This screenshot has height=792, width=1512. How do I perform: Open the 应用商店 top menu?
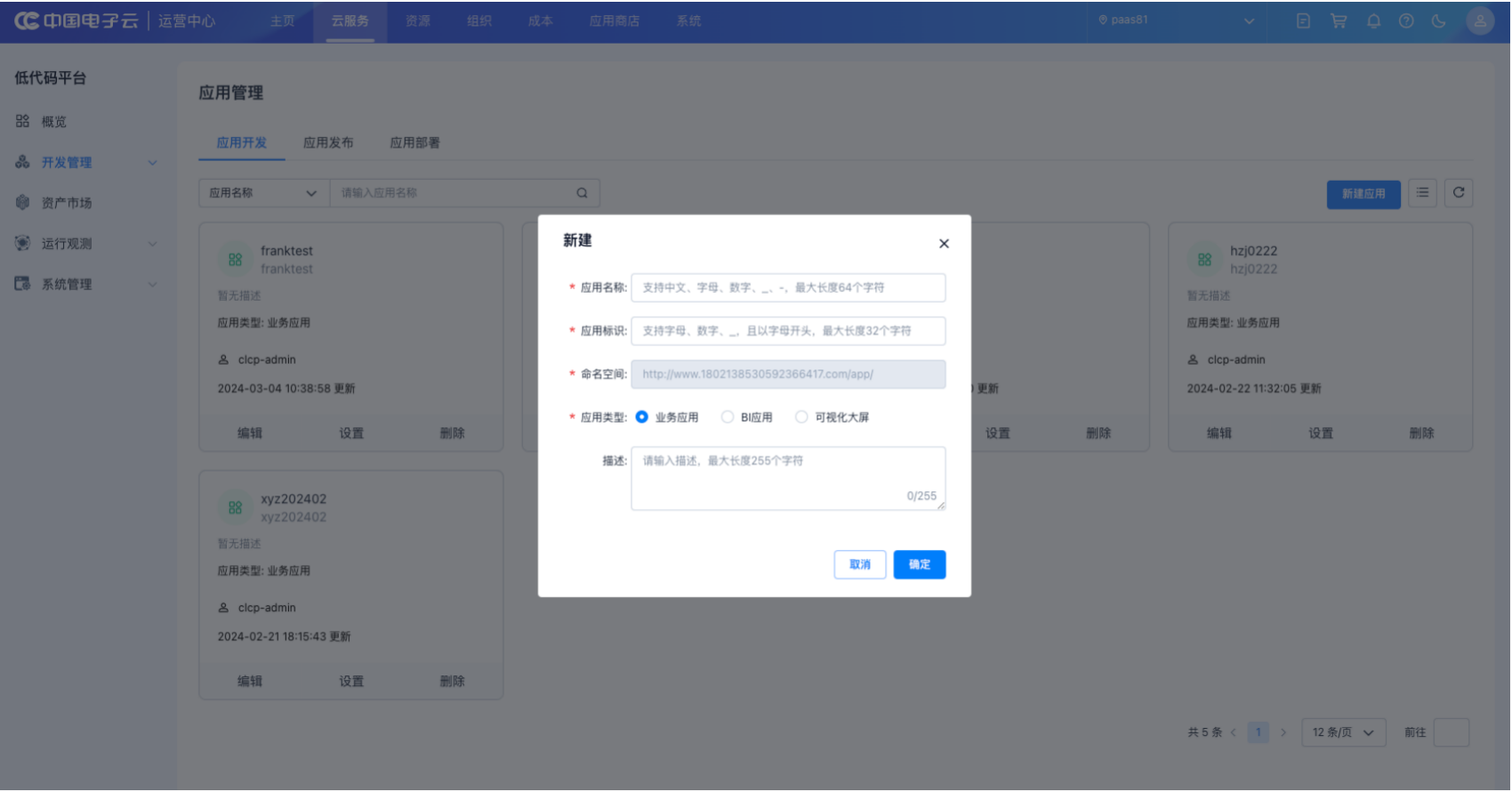(615, 20)
